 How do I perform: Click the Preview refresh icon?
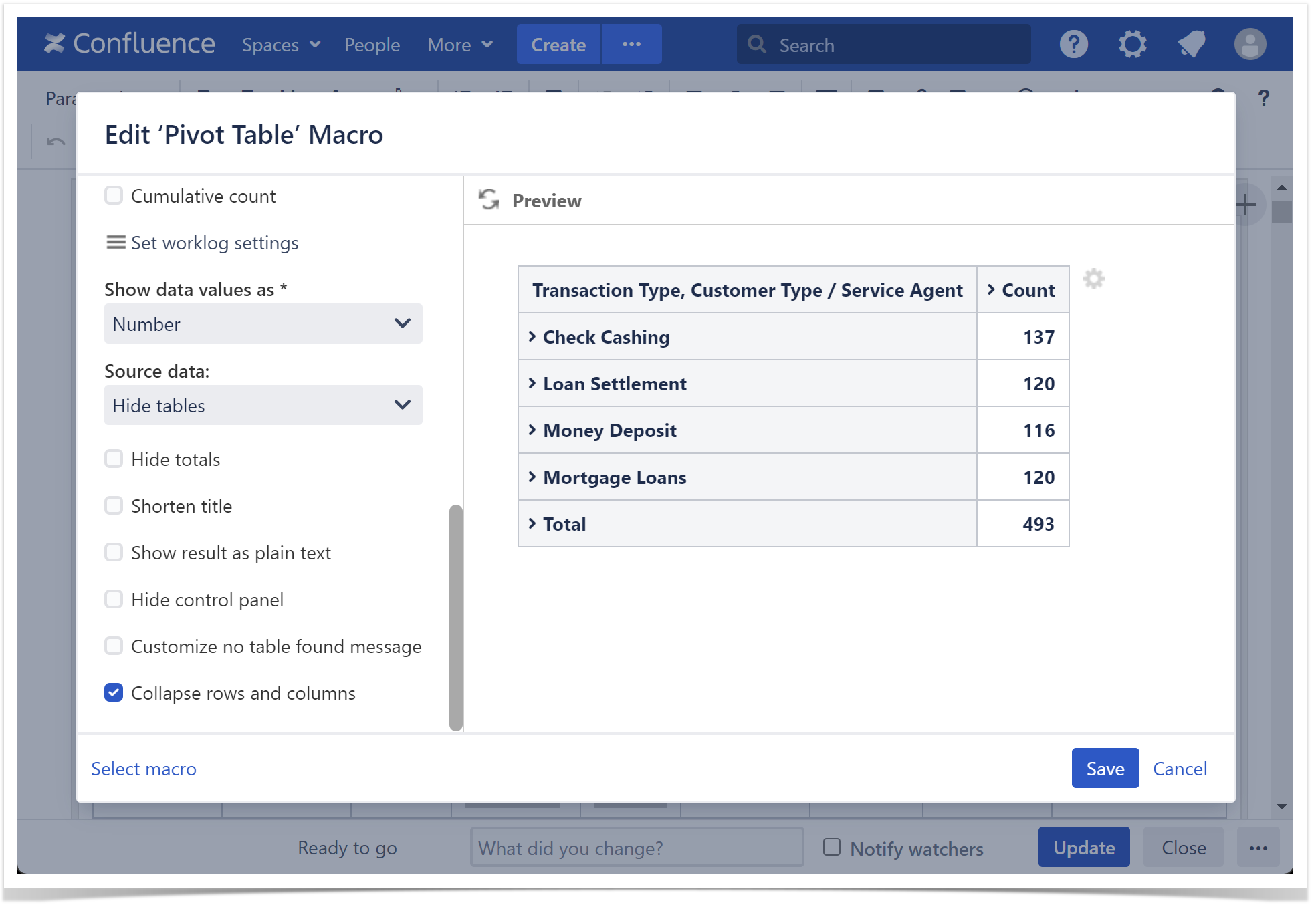tap(489, 200)
